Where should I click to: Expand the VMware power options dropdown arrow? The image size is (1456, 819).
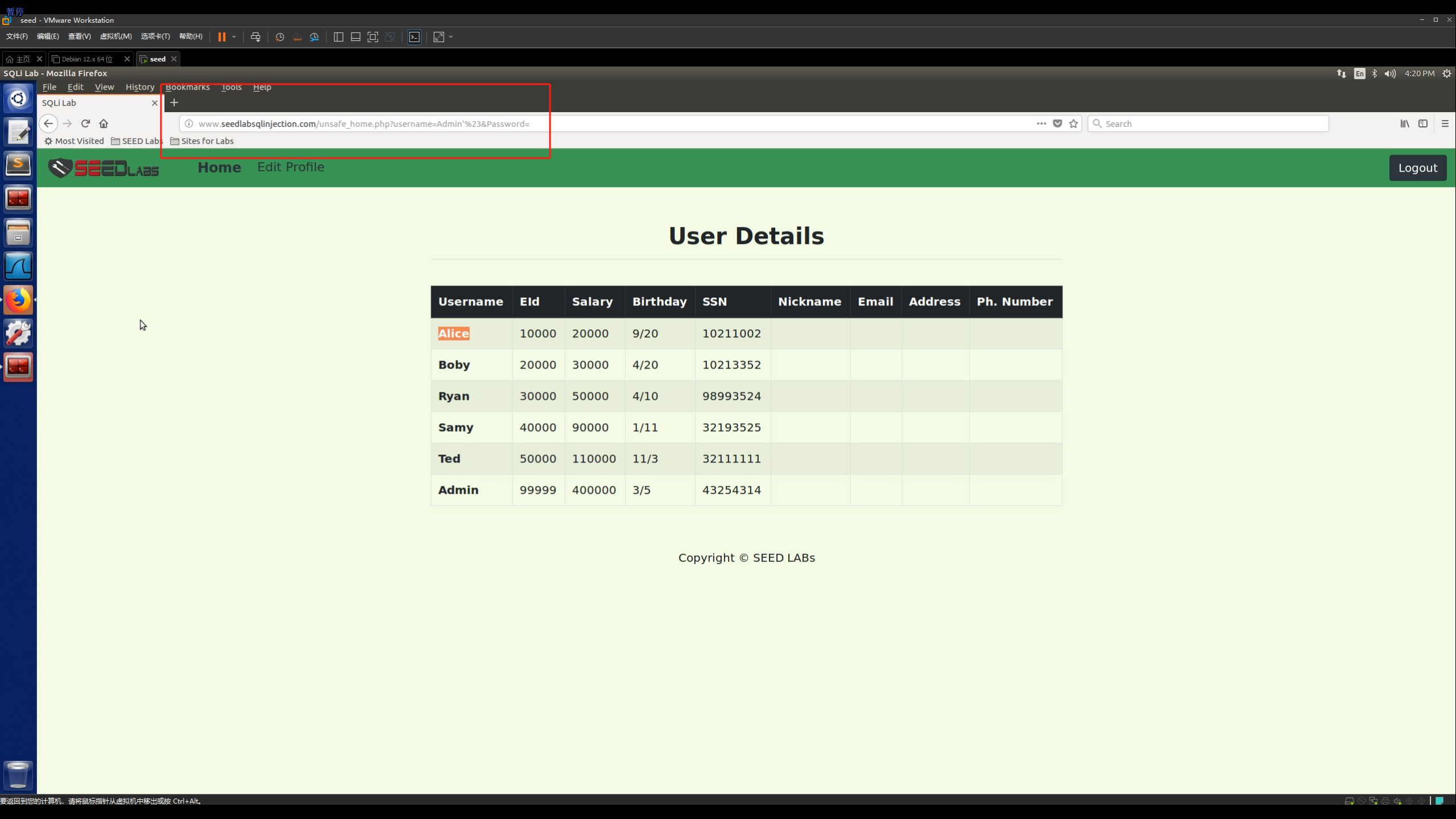tap(234, 37)
